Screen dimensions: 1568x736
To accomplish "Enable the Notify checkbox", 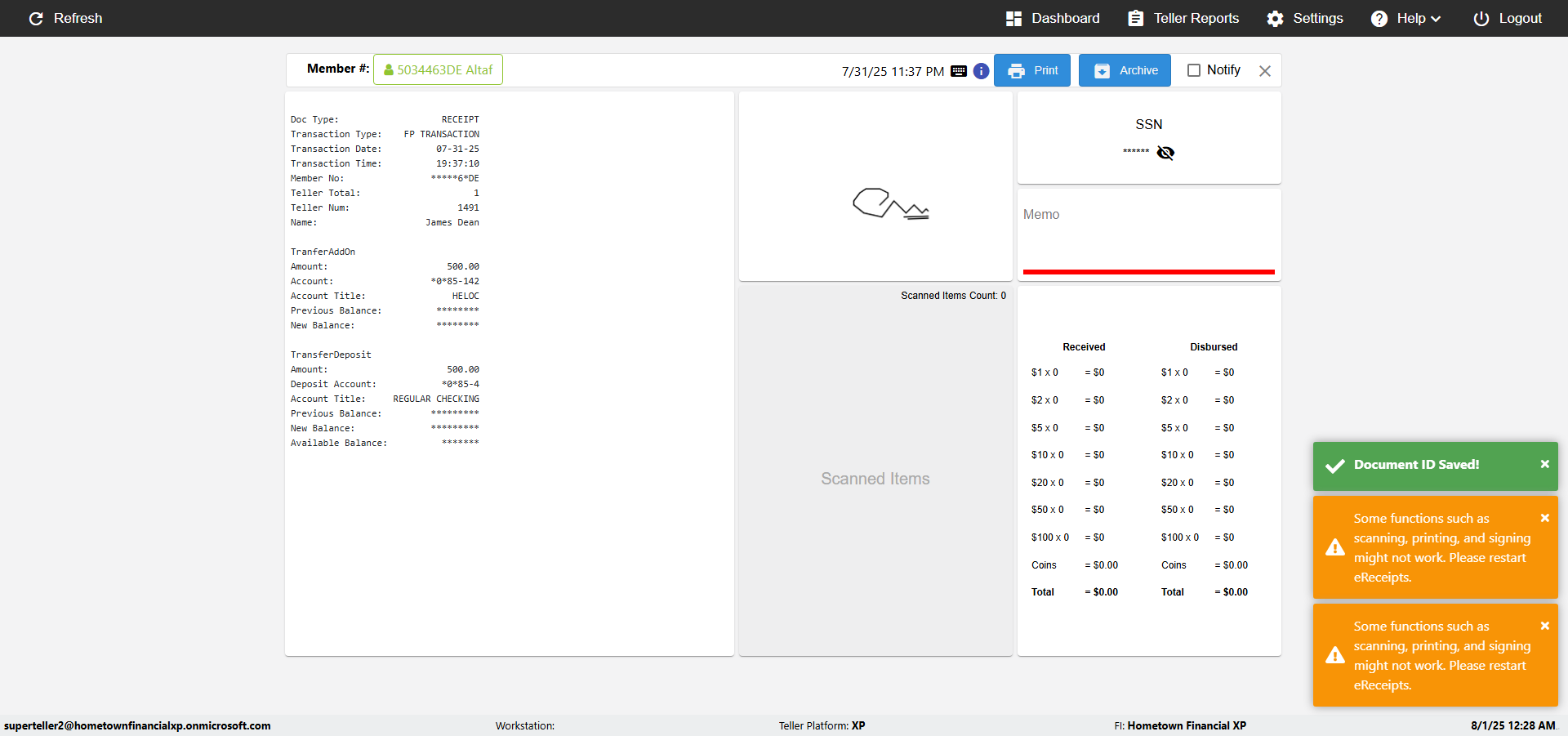I will pyautogui.click(x=1194, y=70).
